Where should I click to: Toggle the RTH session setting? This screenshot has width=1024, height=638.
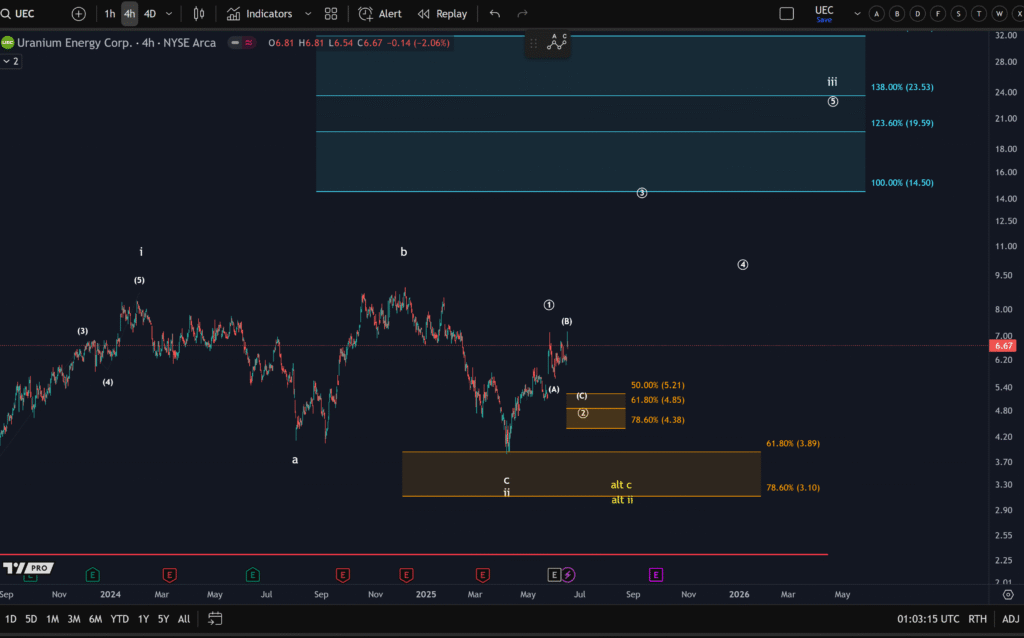point(977,619)
